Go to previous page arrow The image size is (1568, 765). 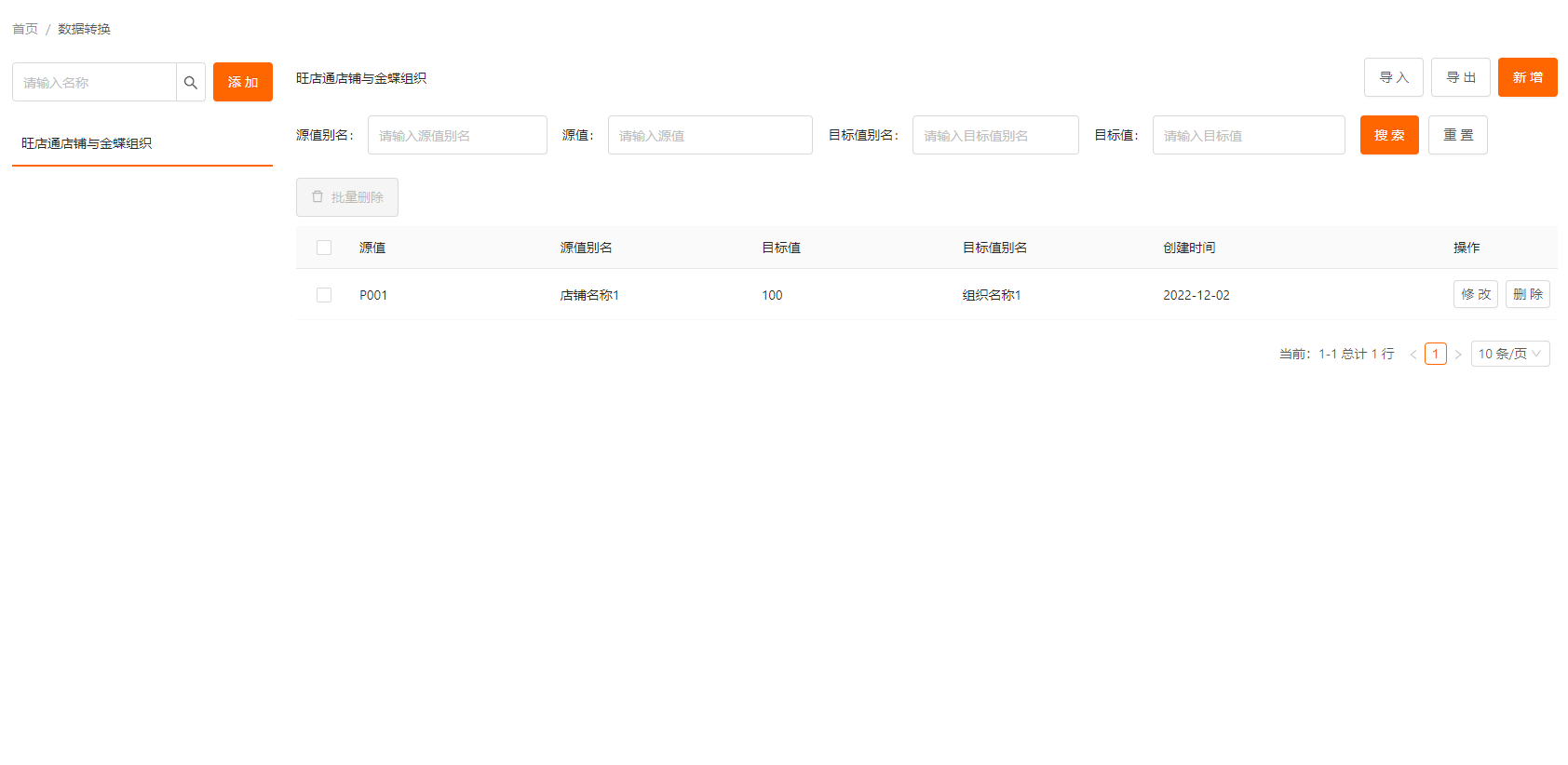click(1413, 355)
